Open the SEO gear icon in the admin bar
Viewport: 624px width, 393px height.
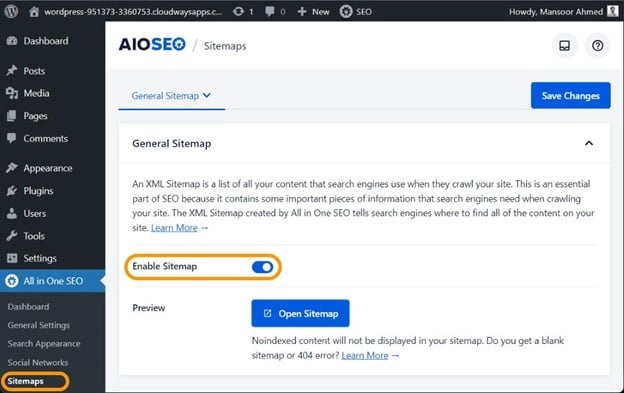click(x=346, y=12)
